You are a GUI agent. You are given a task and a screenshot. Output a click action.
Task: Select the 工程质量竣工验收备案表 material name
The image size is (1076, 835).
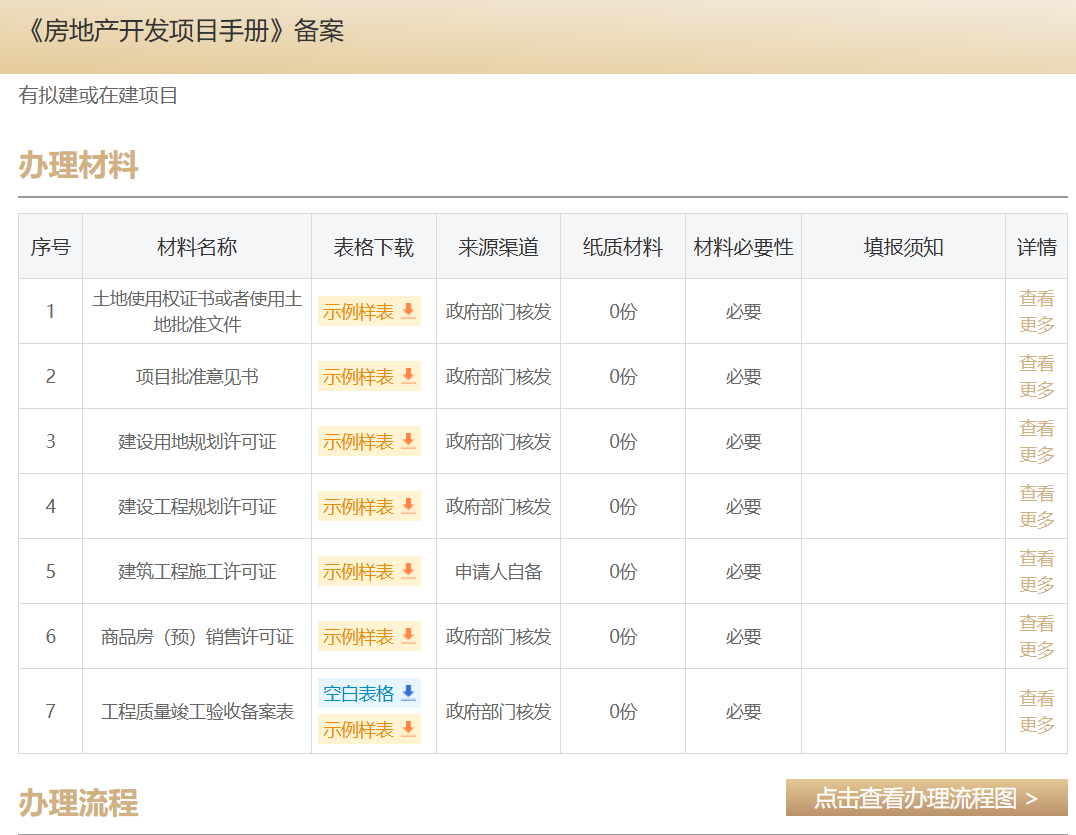197,711
